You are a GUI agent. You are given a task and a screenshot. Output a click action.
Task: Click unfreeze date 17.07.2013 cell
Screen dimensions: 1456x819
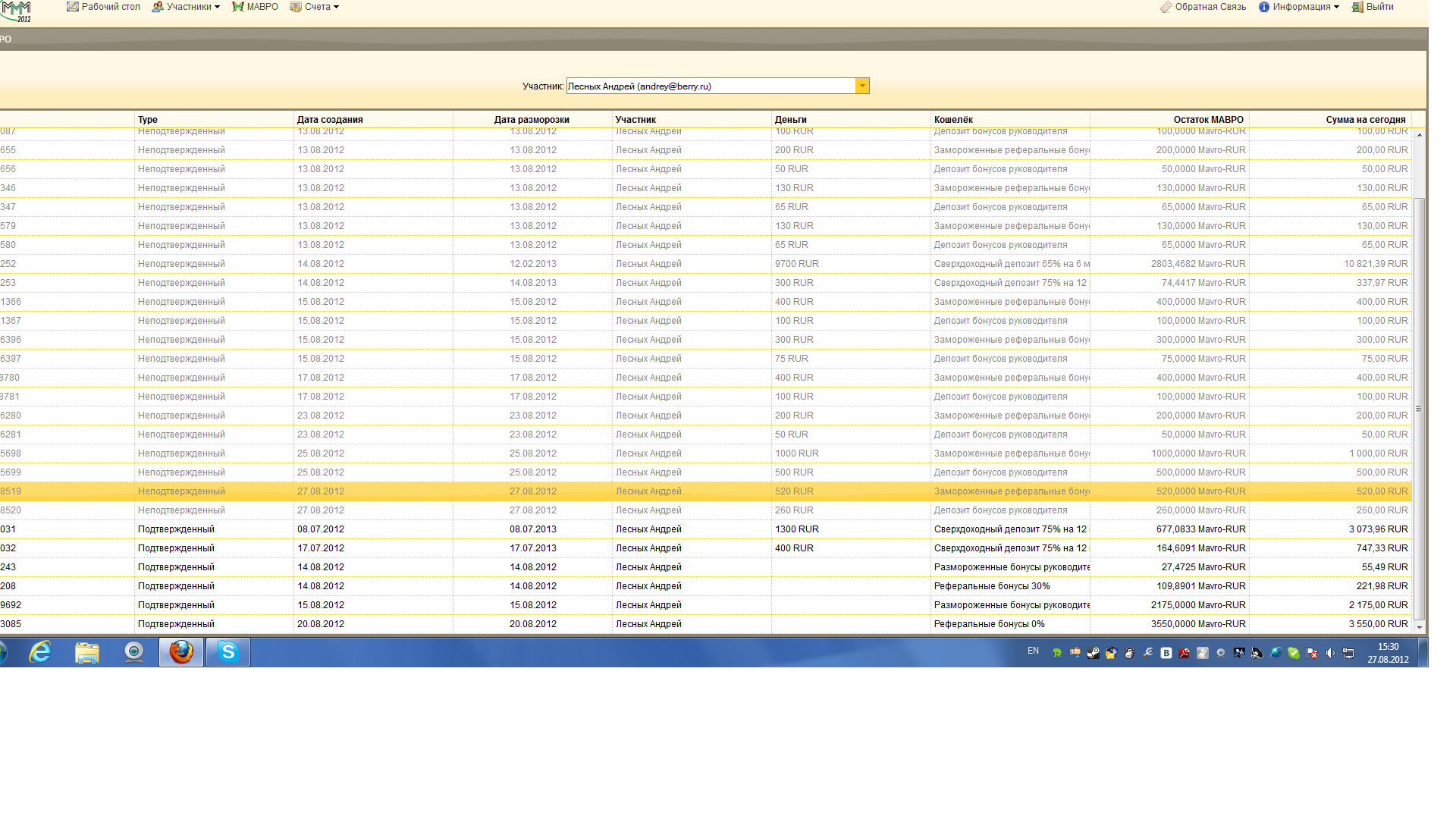[533, 548]
